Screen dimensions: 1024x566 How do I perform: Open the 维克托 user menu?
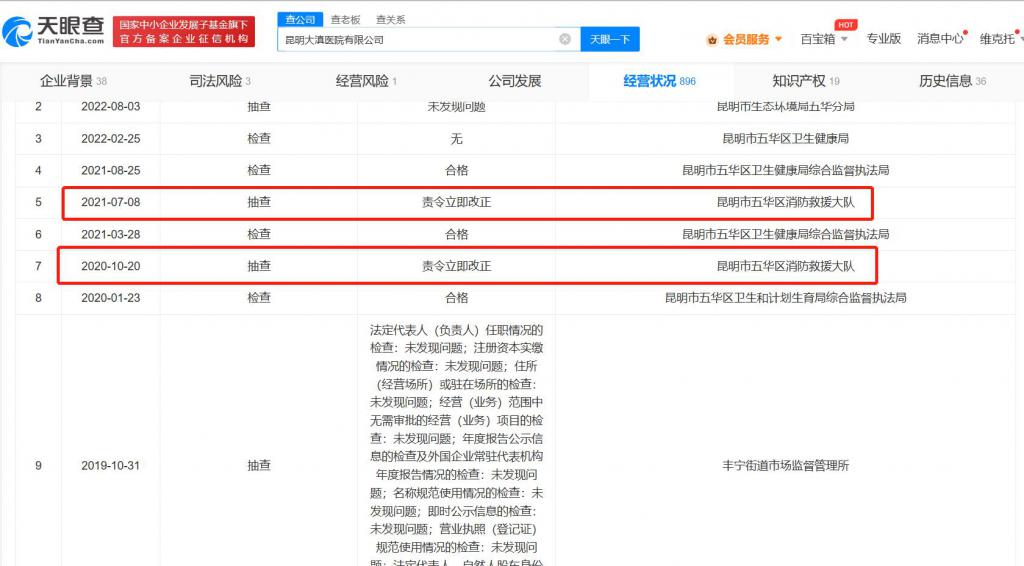[x=1000, y=39]
